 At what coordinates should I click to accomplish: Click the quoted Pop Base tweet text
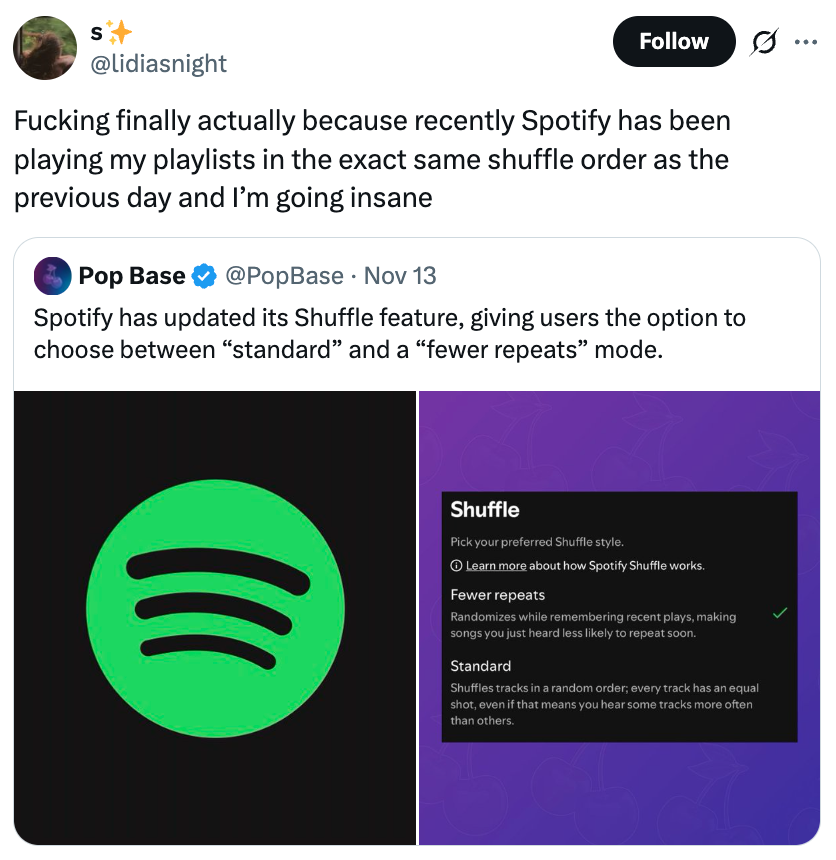point(389,334)
